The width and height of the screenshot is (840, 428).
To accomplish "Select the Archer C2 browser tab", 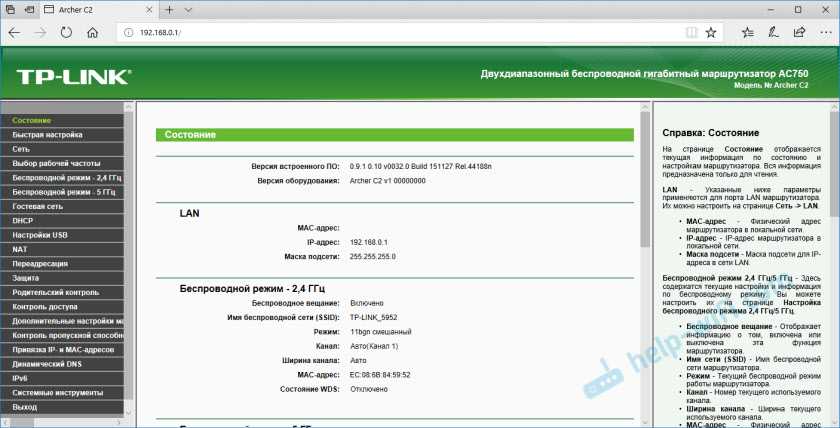I will pyautogui.click(x=99, y=10).
